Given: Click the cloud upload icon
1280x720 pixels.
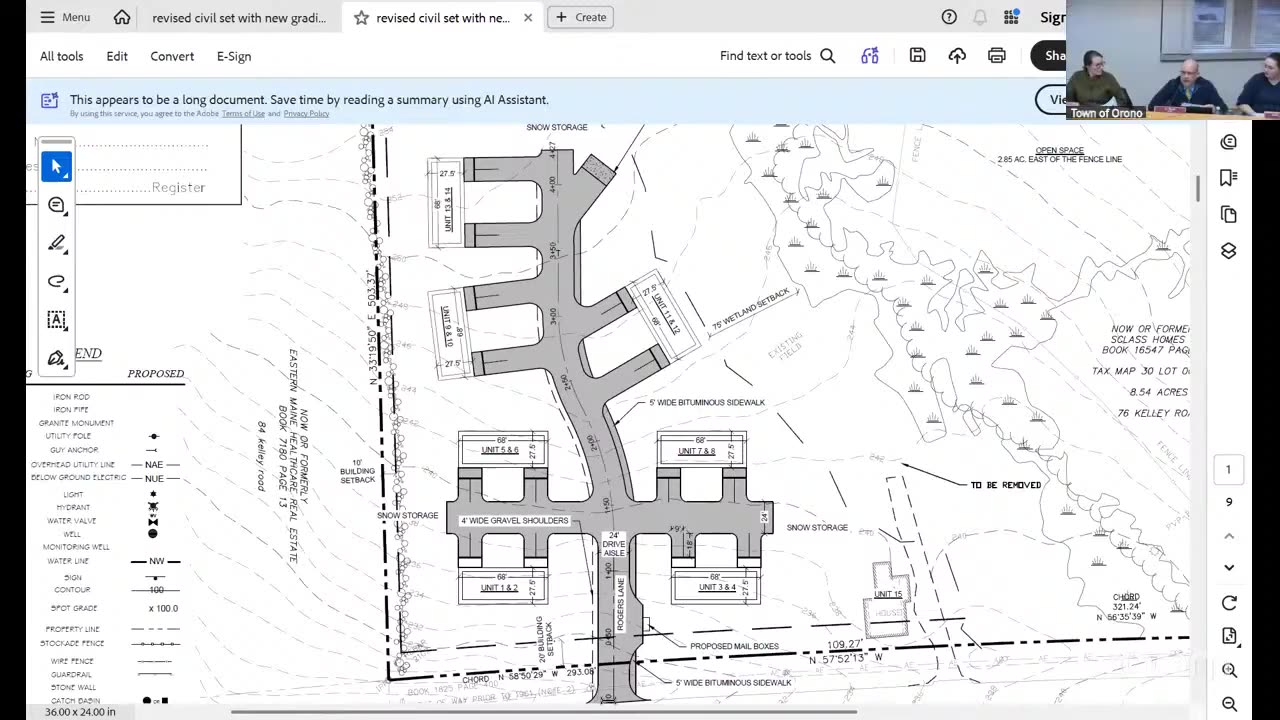Looking at the screenshot, I should coord(957,56).
